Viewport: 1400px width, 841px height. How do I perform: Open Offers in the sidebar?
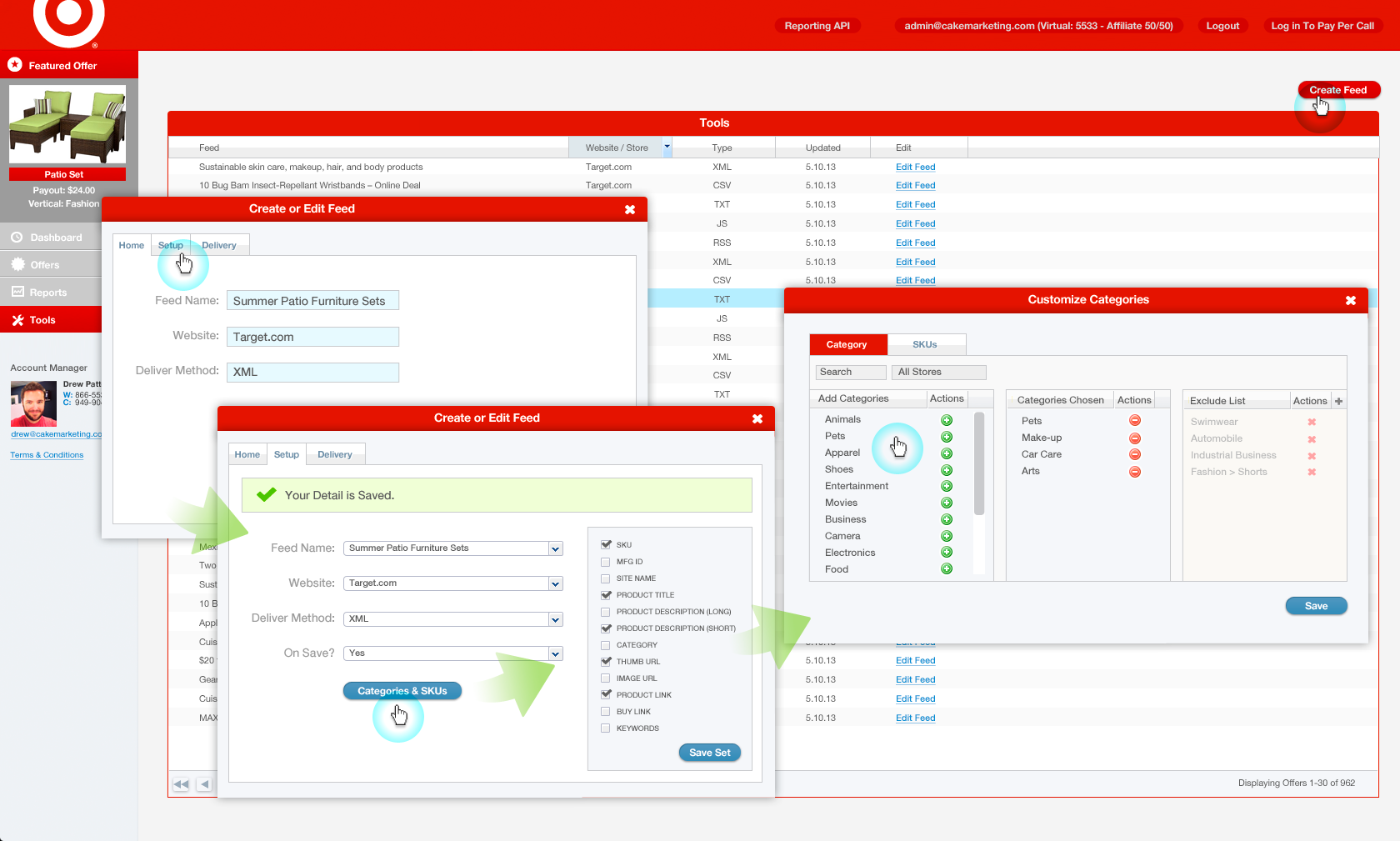(51, 265)
